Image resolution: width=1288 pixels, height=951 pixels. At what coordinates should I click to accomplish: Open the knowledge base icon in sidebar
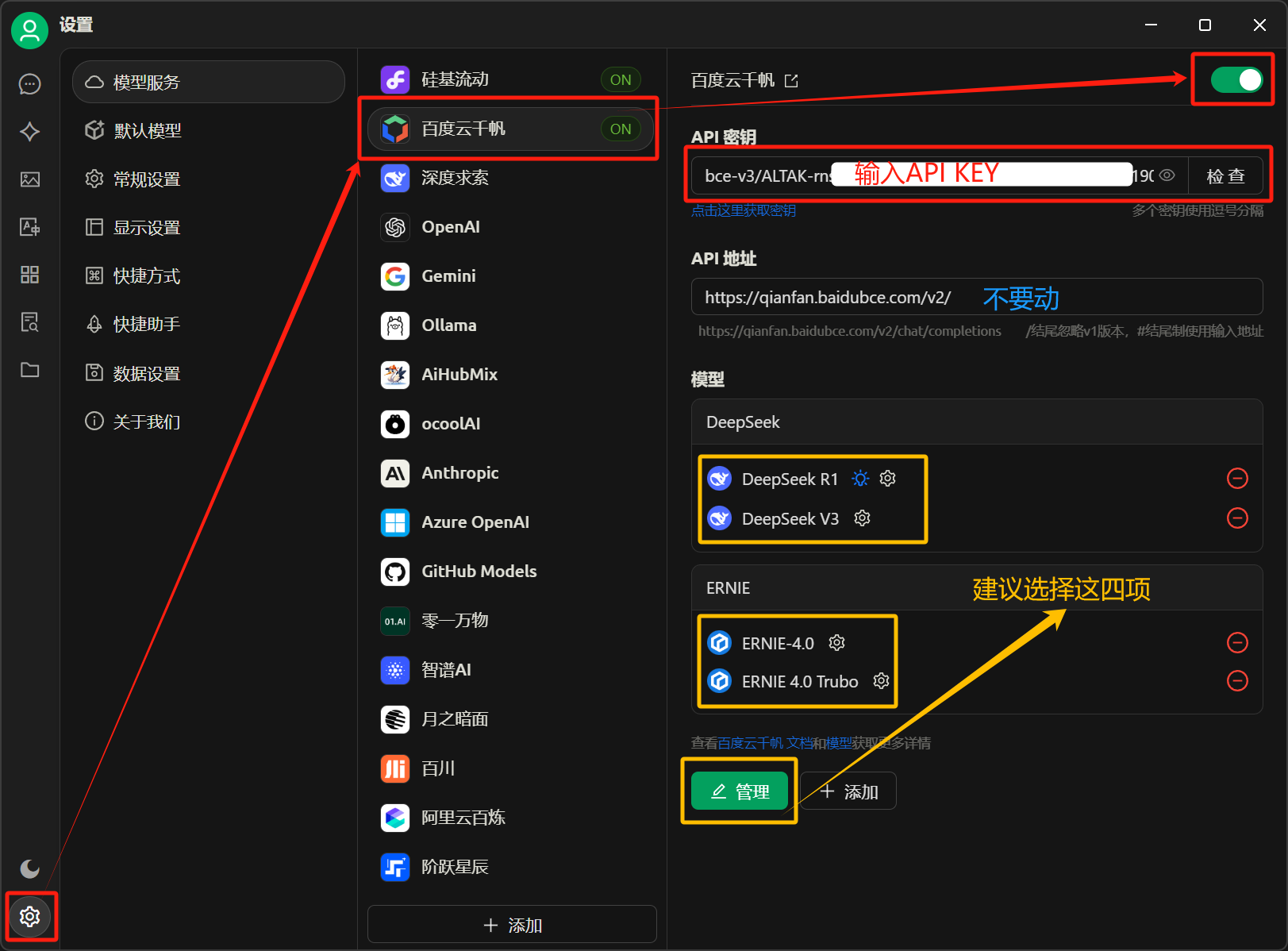pyautogui.click(x=30, y=322)
